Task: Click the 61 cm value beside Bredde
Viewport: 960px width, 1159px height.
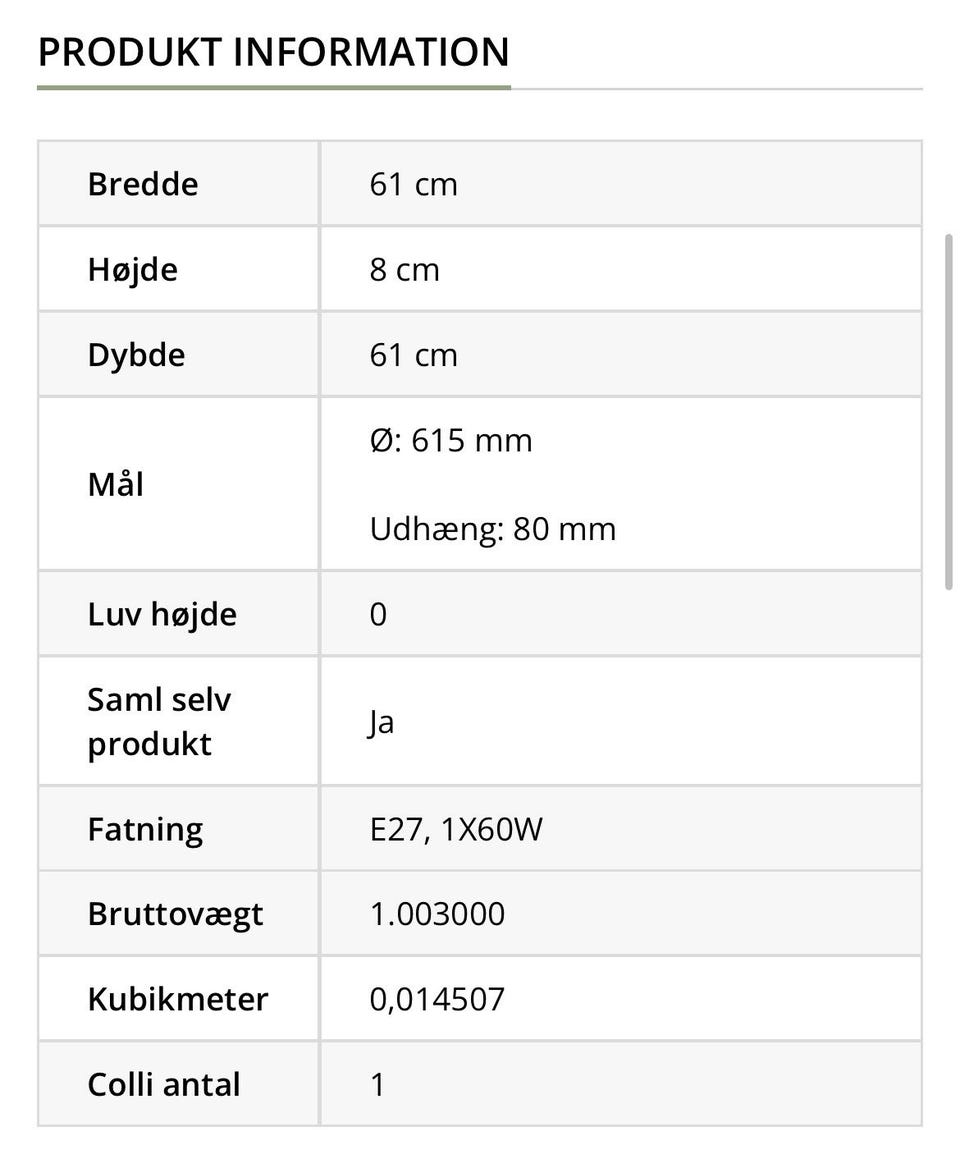Action: 413,184
